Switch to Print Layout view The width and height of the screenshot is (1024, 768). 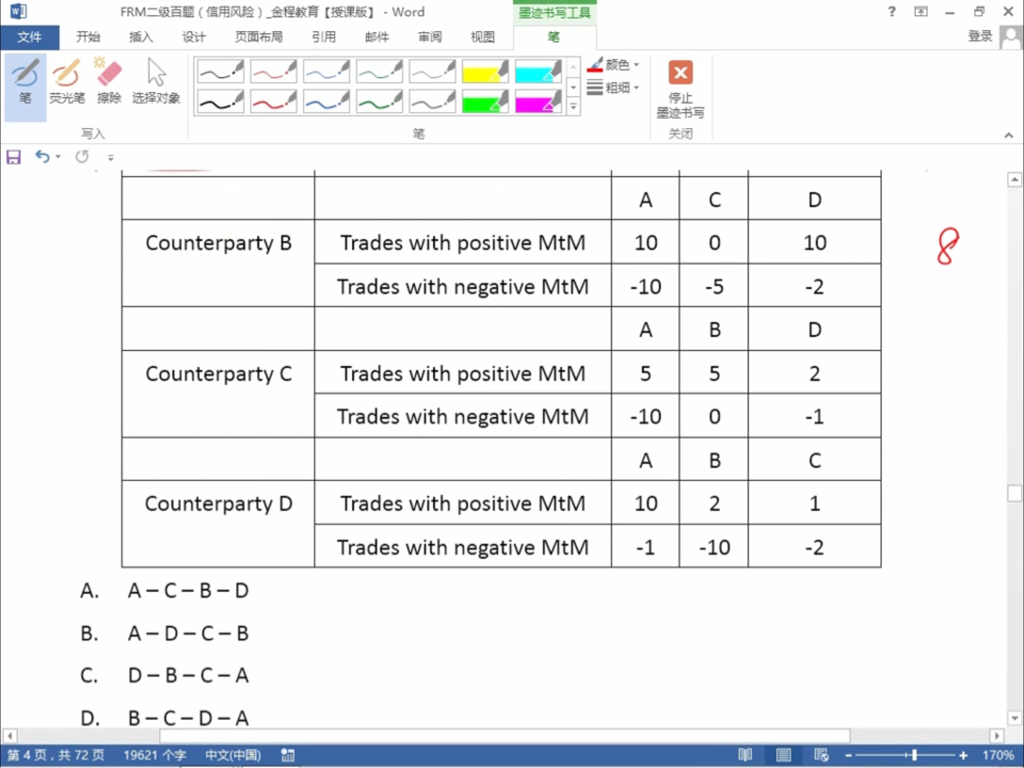coord(783,756)
